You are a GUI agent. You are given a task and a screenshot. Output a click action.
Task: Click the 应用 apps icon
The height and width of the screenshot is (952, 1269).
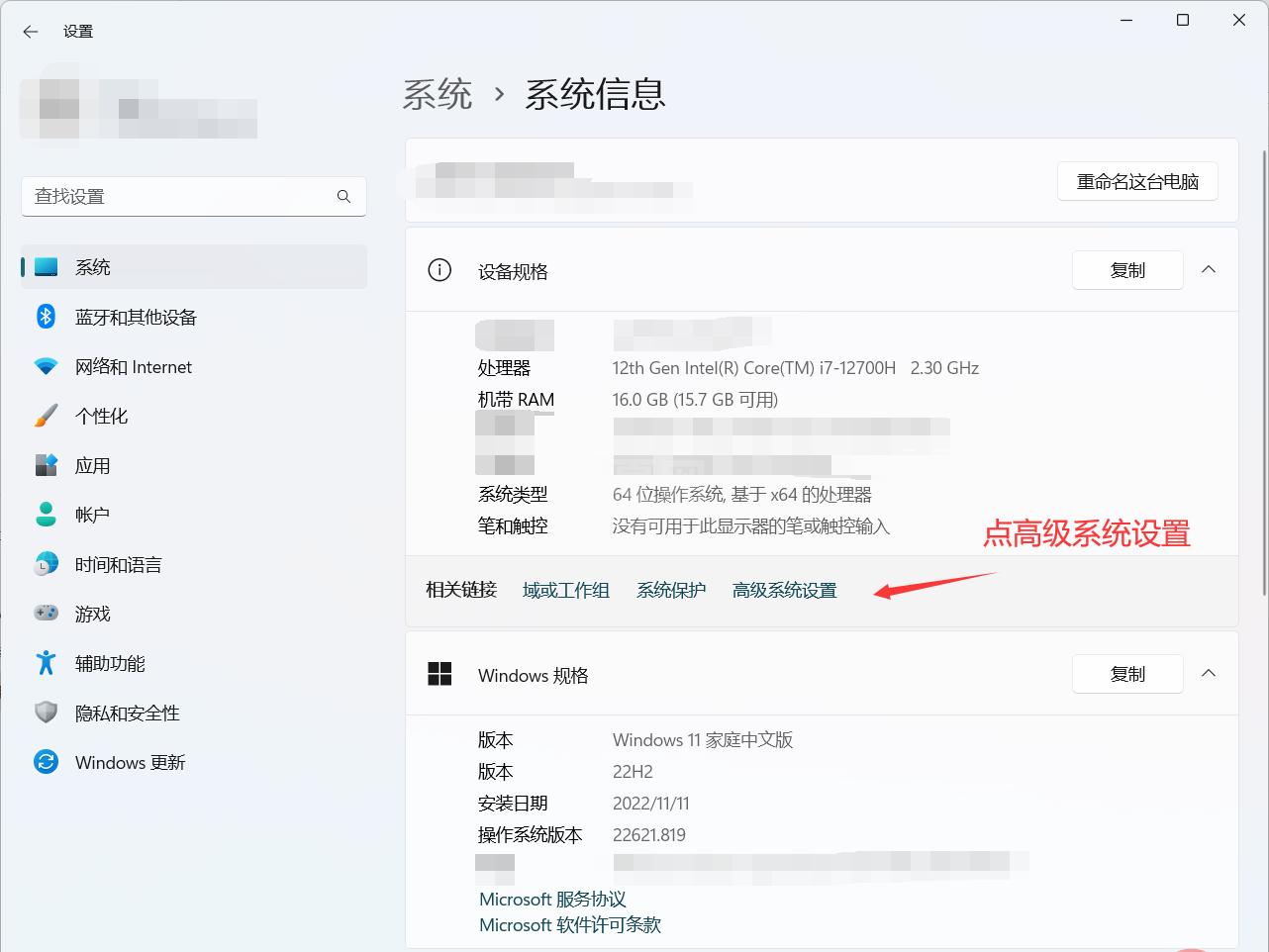47,465
